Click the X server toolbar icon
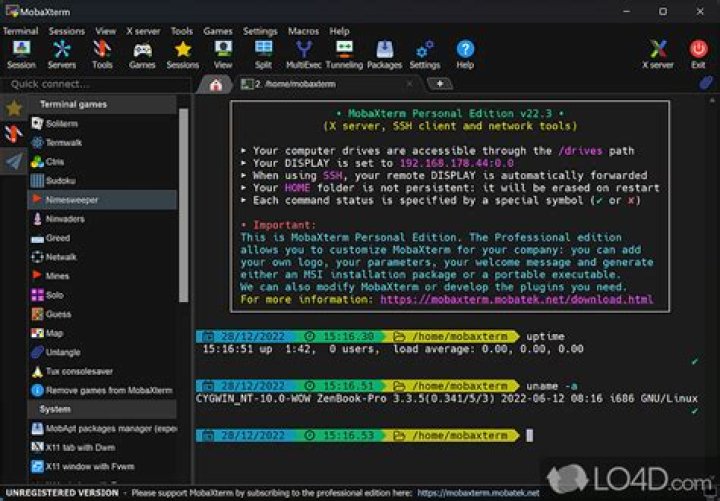 (x=658, y=55)
